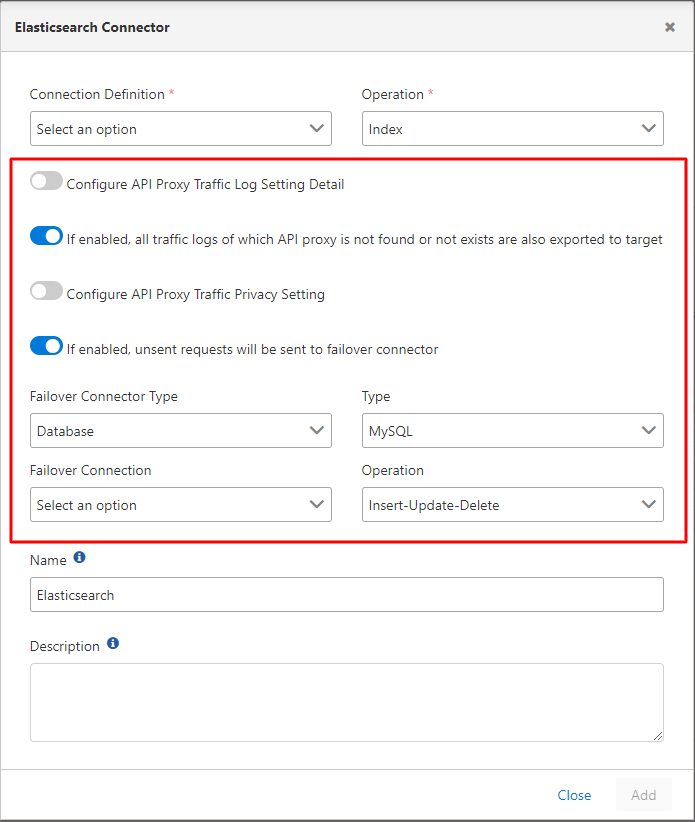Click the Name field containing Elasticsearch

coord(346,595)
